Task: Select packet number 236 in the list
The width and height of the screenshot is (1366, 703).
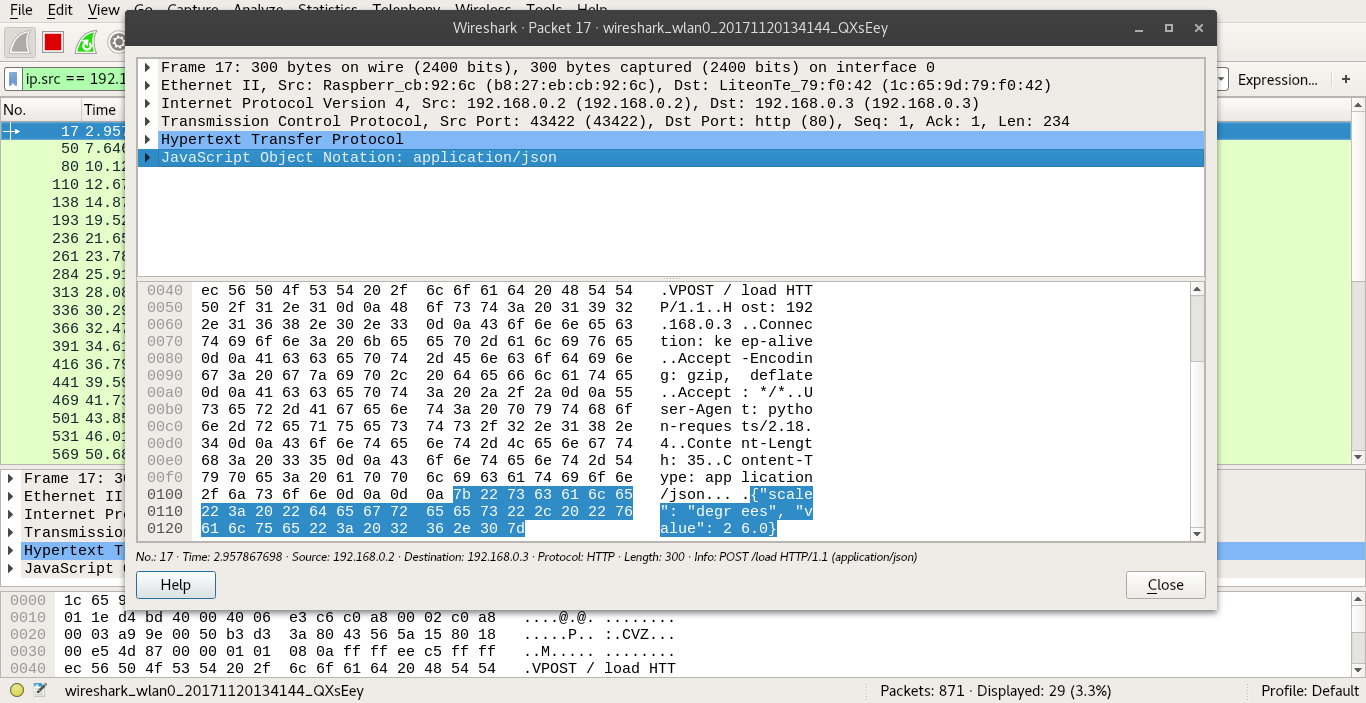Action: 64,239
